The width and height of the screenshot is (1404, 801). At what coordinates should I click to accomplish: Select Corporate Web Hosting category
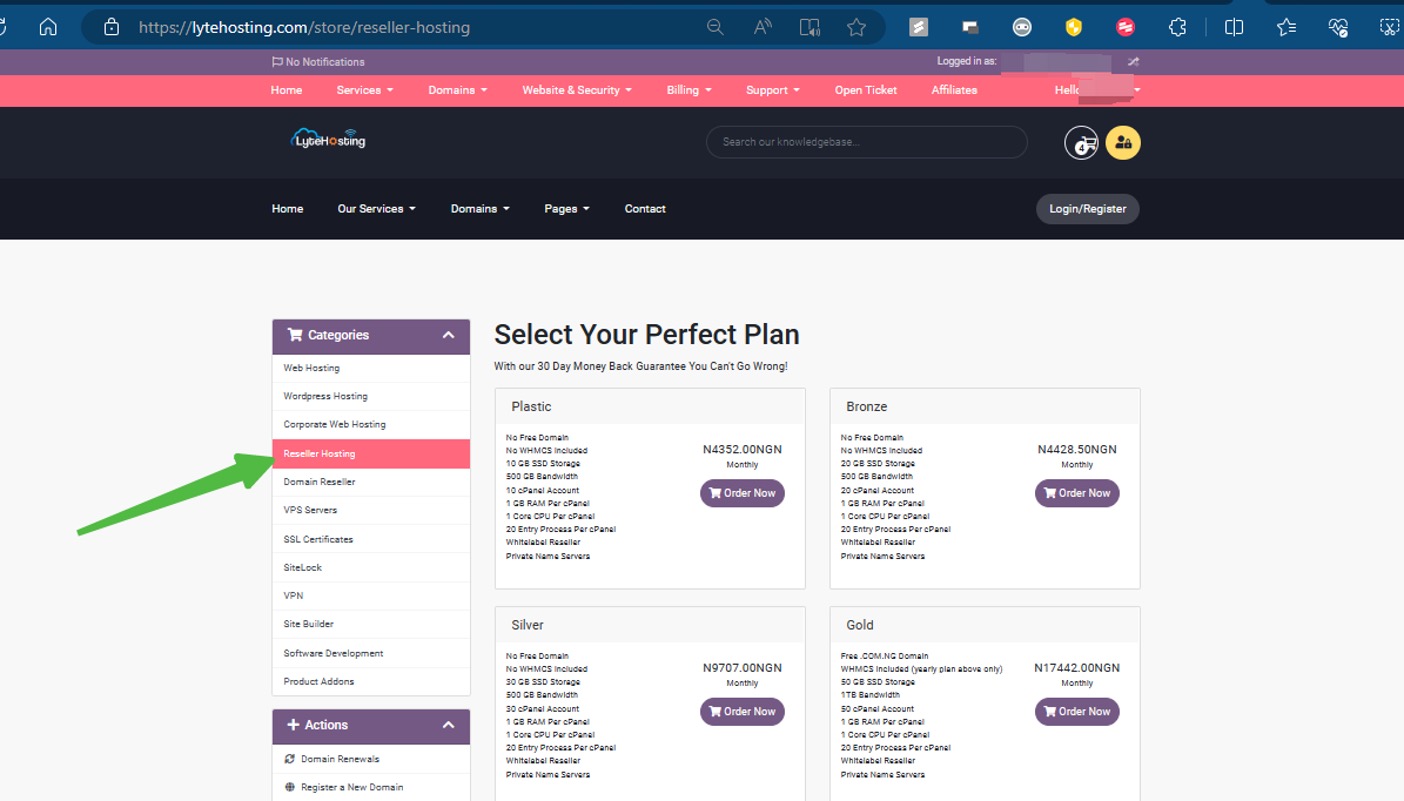click(371, 425)
